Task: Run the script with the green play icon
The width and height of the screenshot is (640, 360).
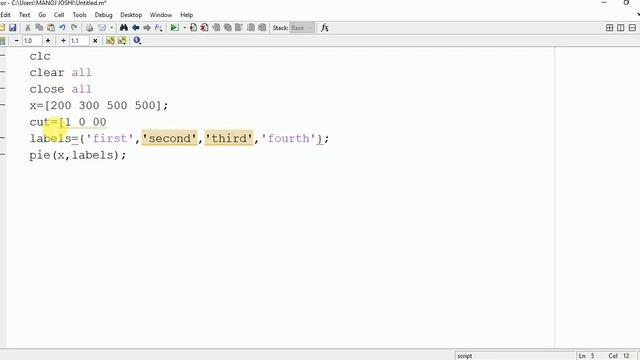Action: [x=174, y=28]
